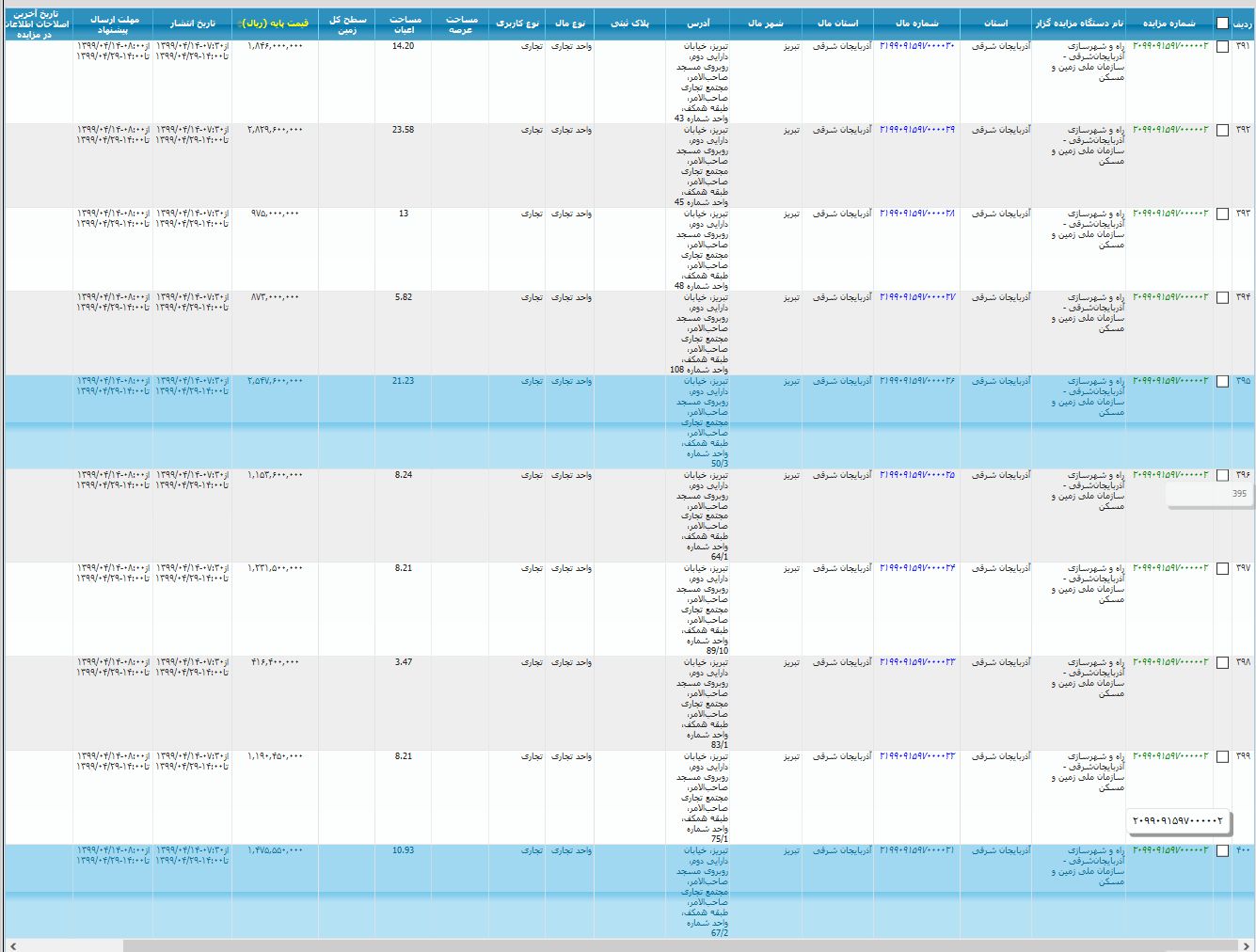This screenshot has width=1256, height=952.
Task: Click the ردیف column header
Action: 1242,24
